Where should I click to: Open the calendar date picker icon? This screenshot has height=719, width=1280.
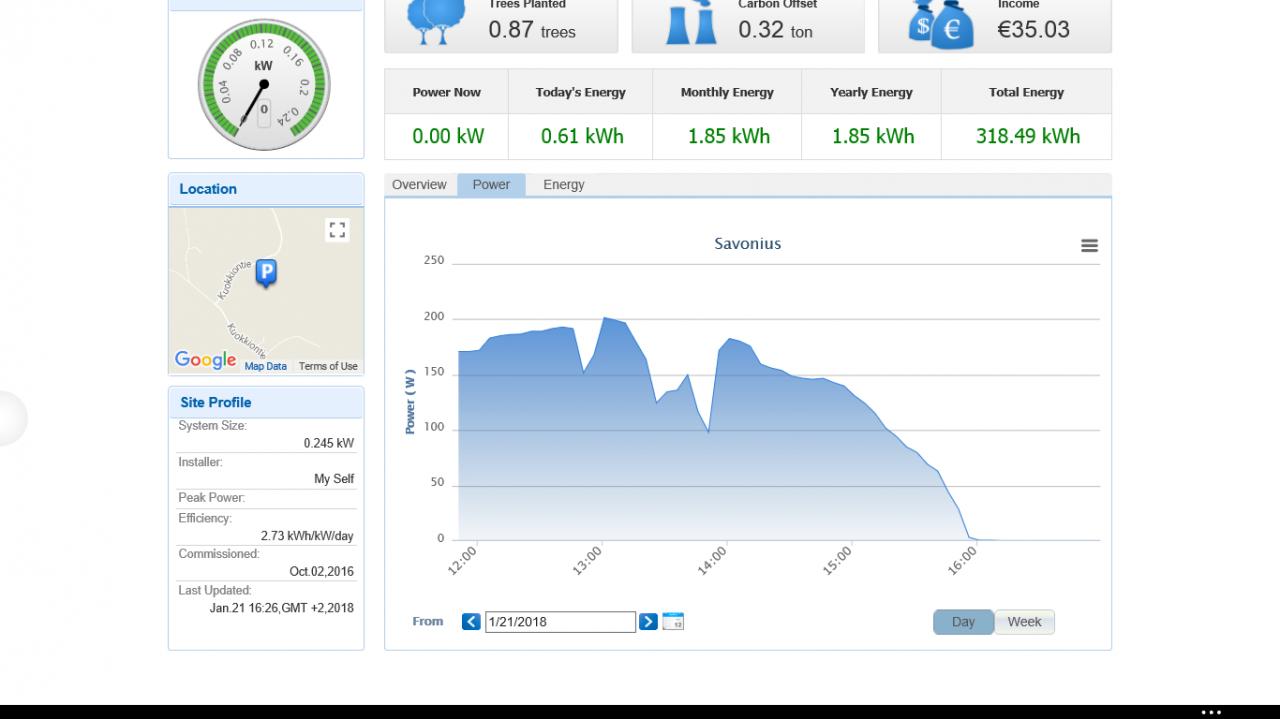coord(673,622)
